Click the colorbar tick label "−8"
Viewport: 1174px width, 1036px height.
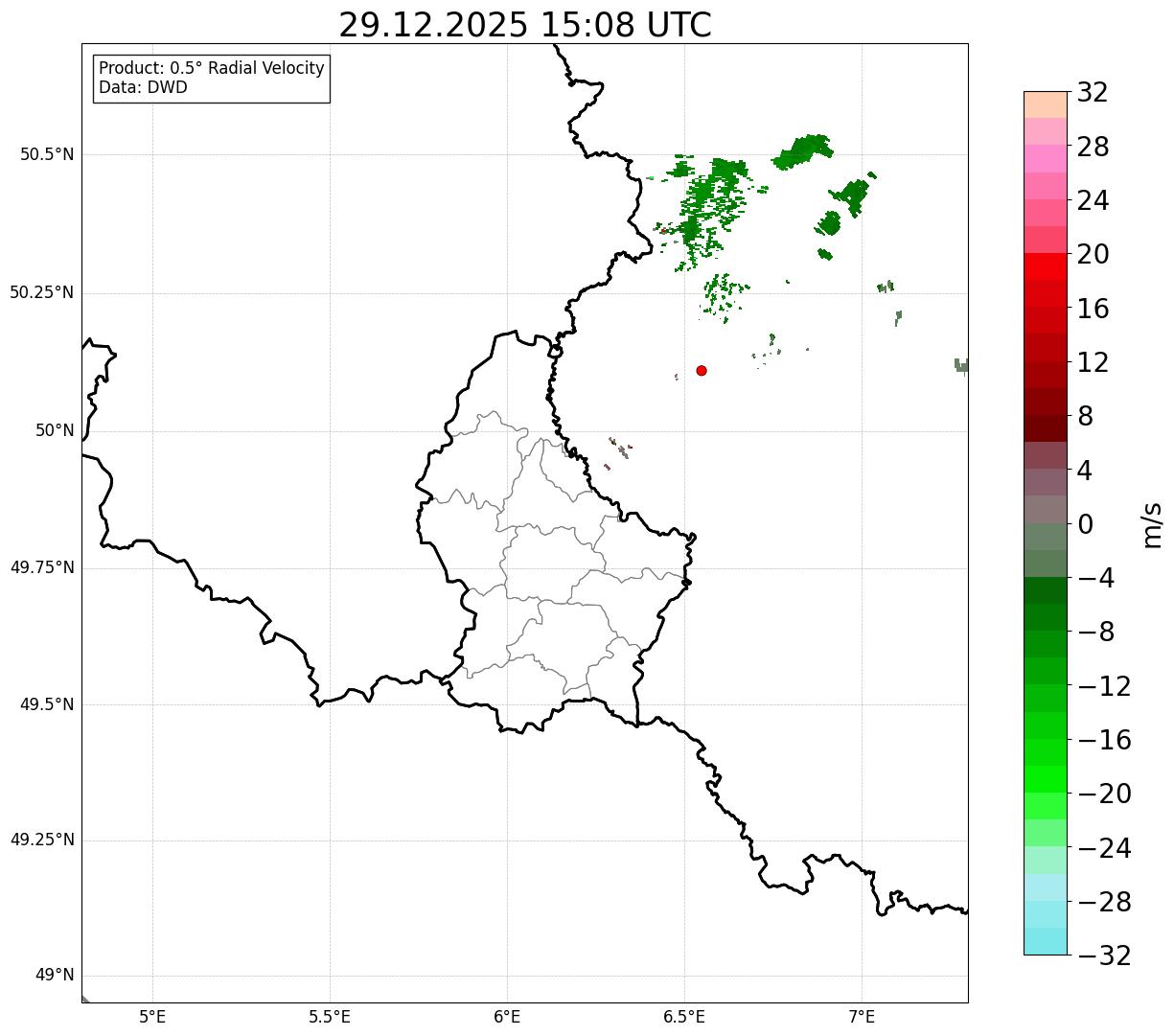click(x=1094, y=633)
